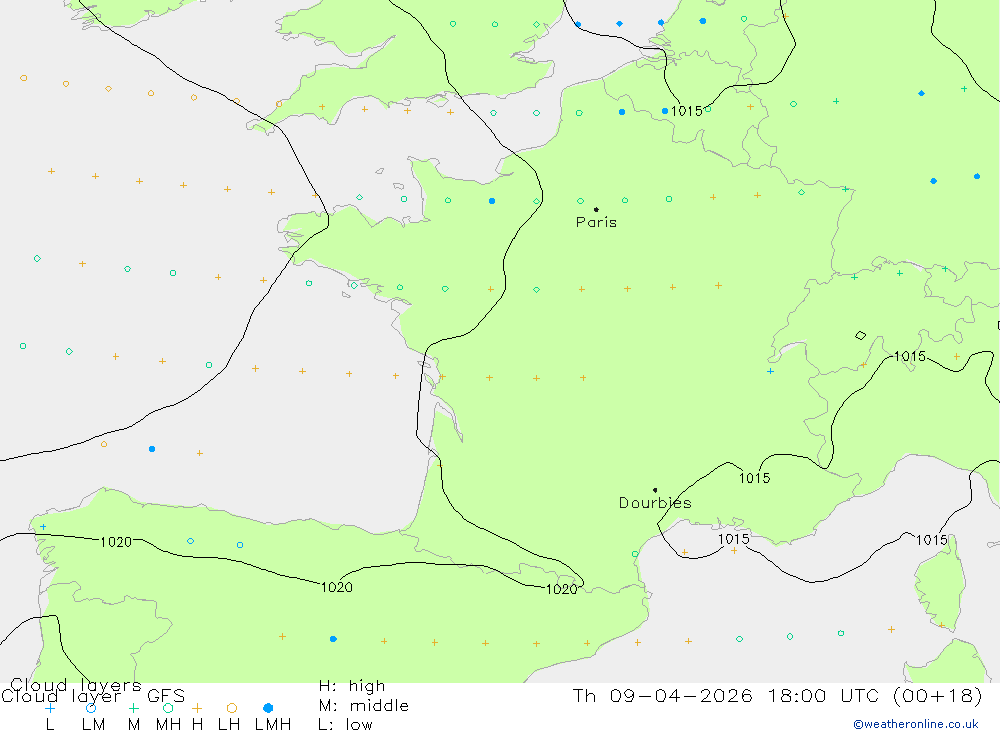Click the Paris city label
The height and width of the screenshot is (733, 1000).
596,222
